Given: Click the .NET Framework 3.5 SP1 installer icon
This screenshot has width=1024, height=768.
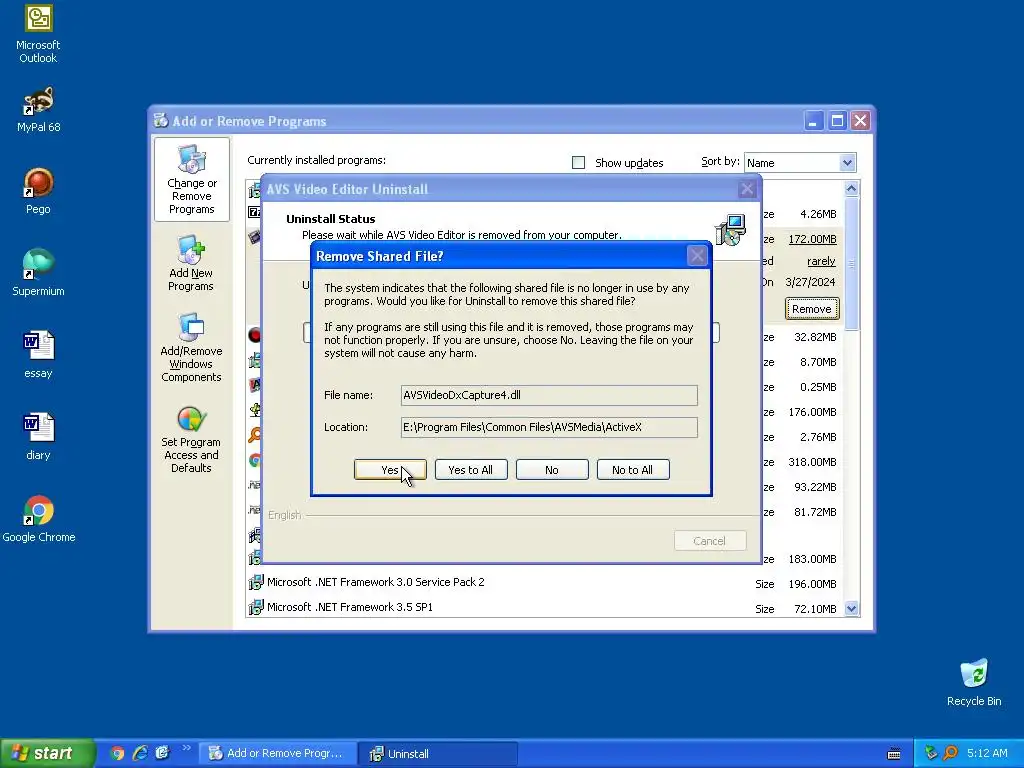Looking at the screenshot, I should click(x=255, y=607).
